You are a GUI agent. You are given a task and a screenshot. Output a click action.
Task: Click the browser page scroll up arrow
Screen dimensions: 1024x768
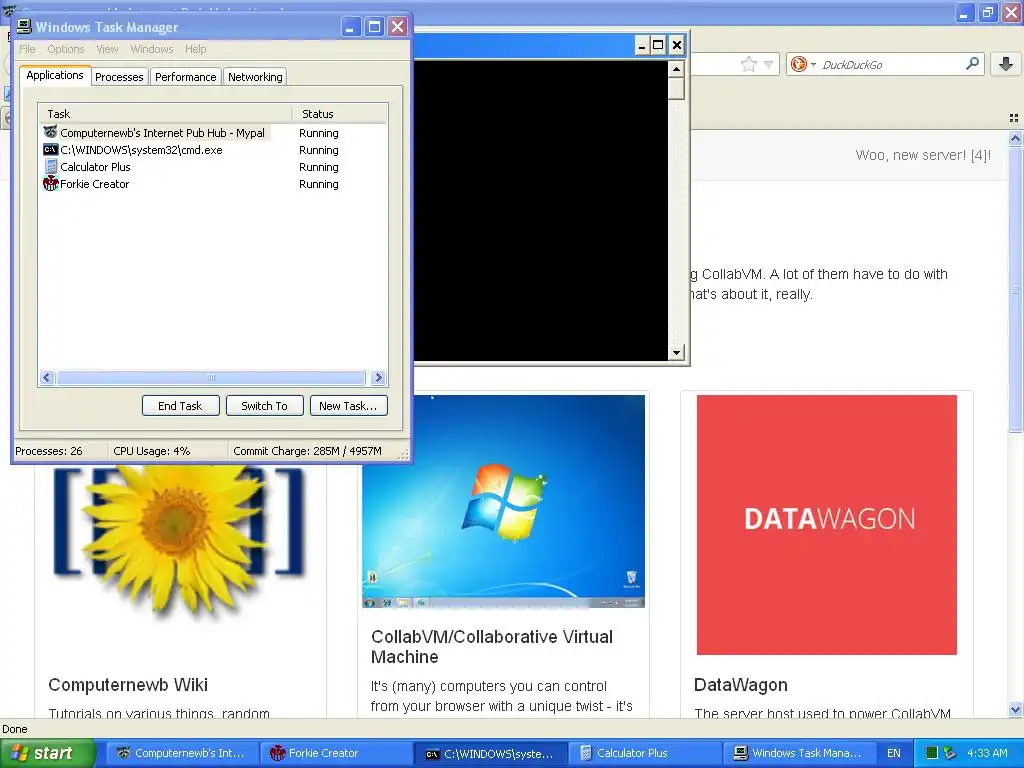click(x=1015, y=138)
